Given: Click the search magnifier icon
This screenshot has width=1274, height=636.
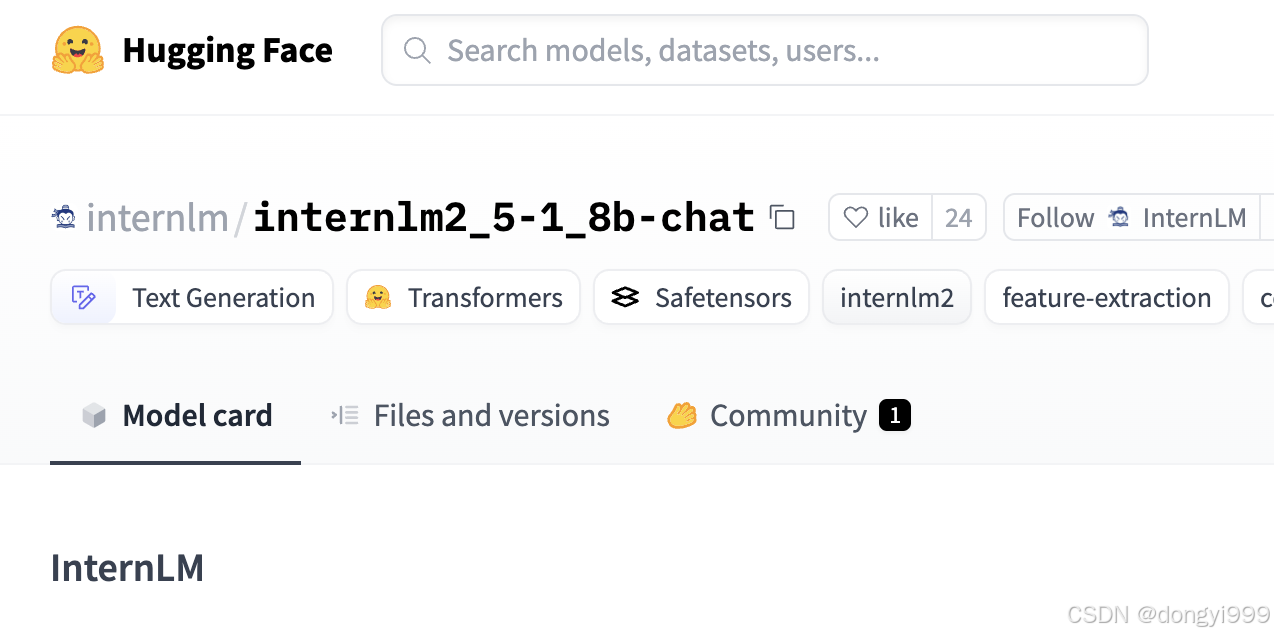Looking at the screenshot, I should (x=416, y=50).
